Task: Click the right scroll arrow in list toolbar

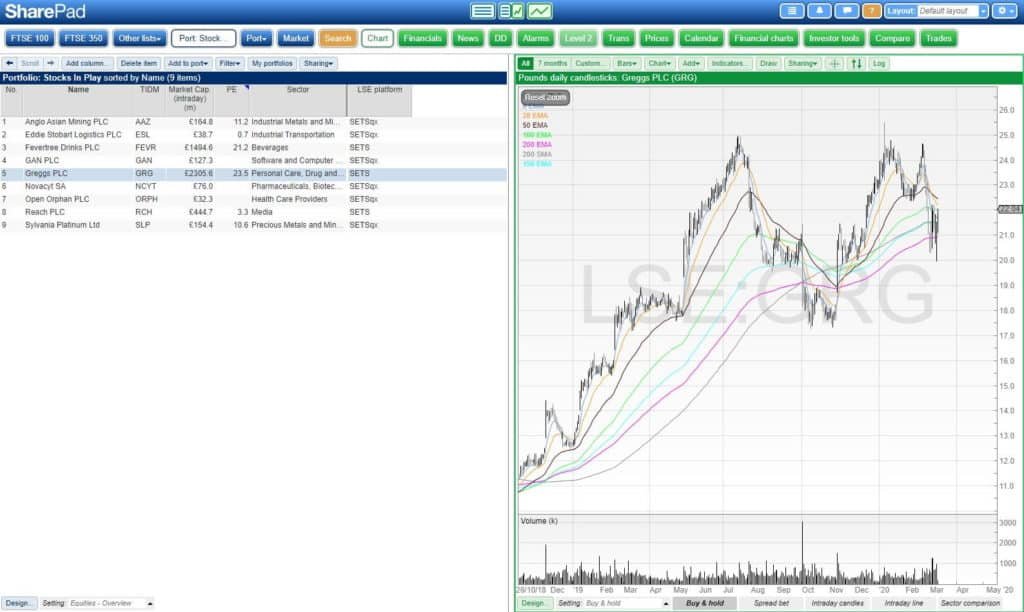Action: [50, 63]
